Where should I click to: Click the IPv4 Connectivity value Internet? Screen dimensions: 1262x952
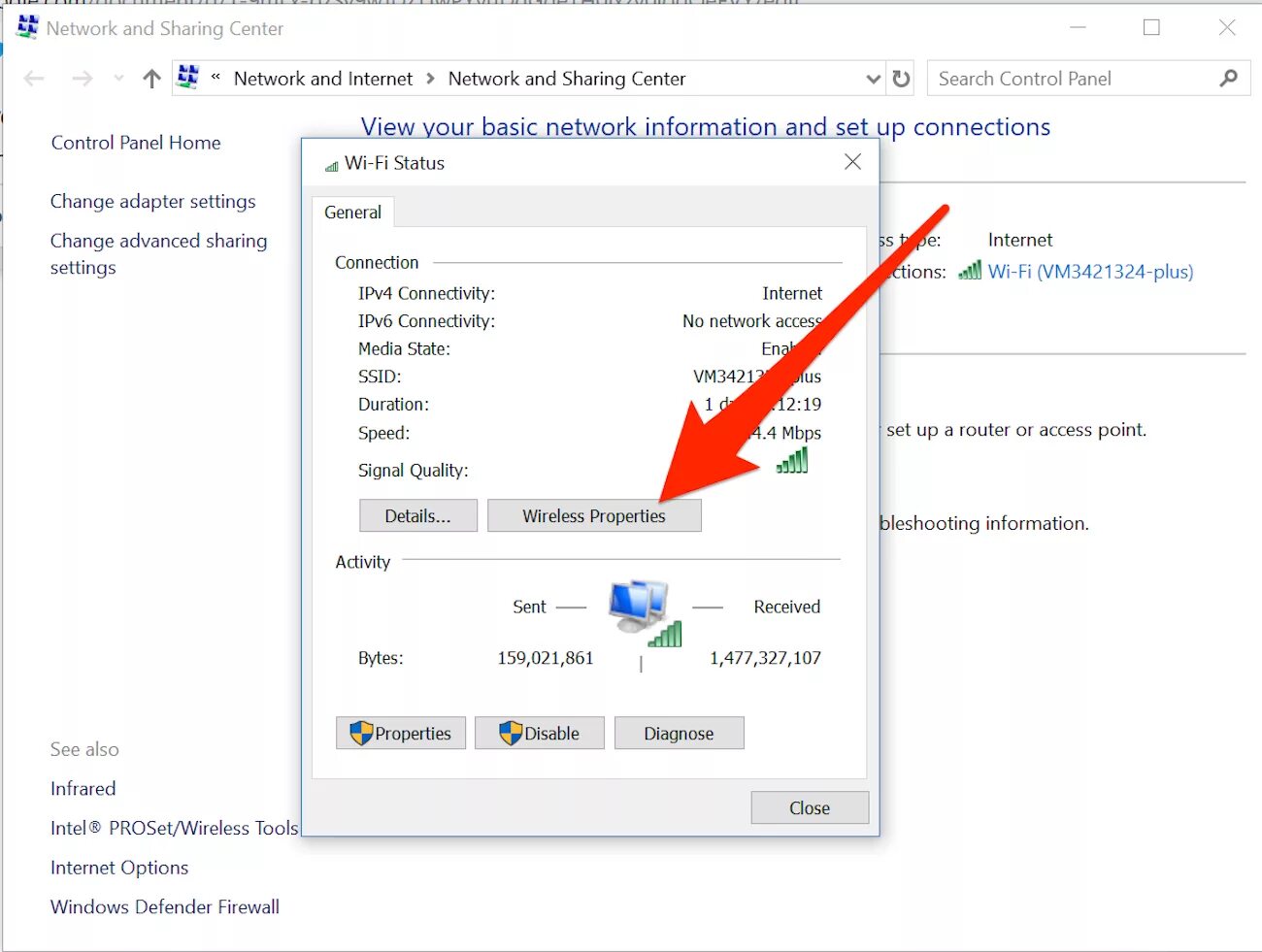792,293
